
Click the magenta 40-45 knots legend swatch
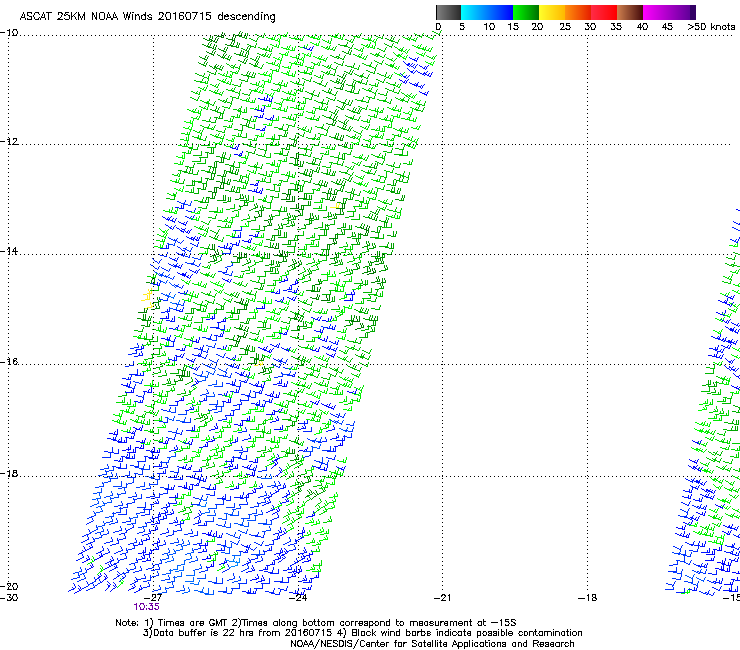click(x=656, y=12)
